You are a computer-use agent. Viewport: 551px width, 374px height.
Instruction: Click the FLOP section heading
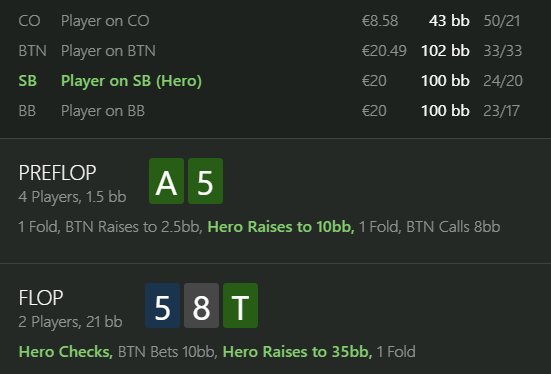[x=41, y=298]
